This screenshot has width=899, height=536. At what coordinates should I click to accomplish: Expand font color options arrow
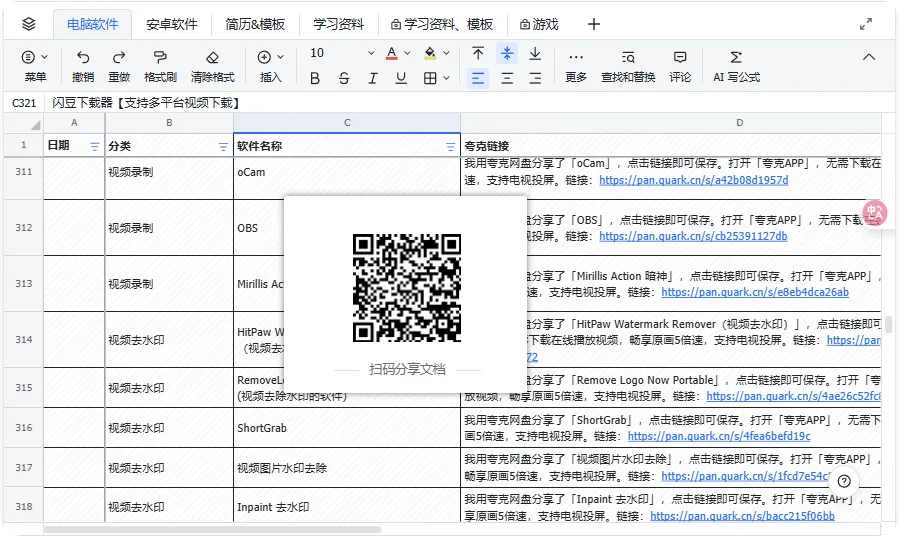[407, 53]
